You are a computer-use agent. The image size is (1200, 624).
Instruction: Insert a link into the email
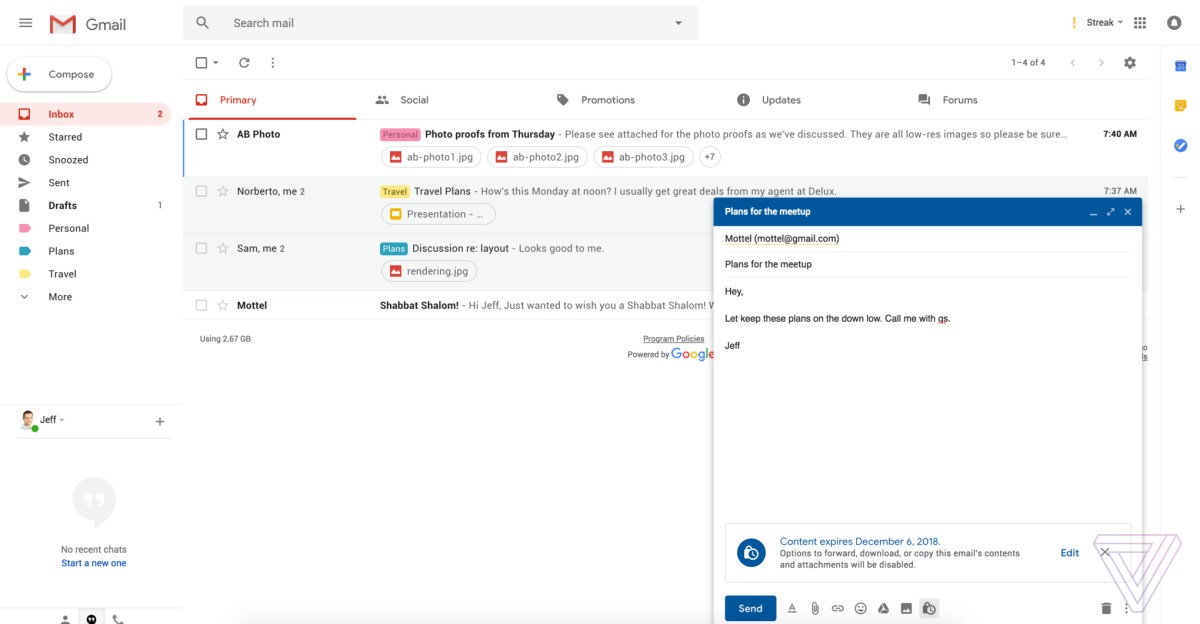click(837, 608)
